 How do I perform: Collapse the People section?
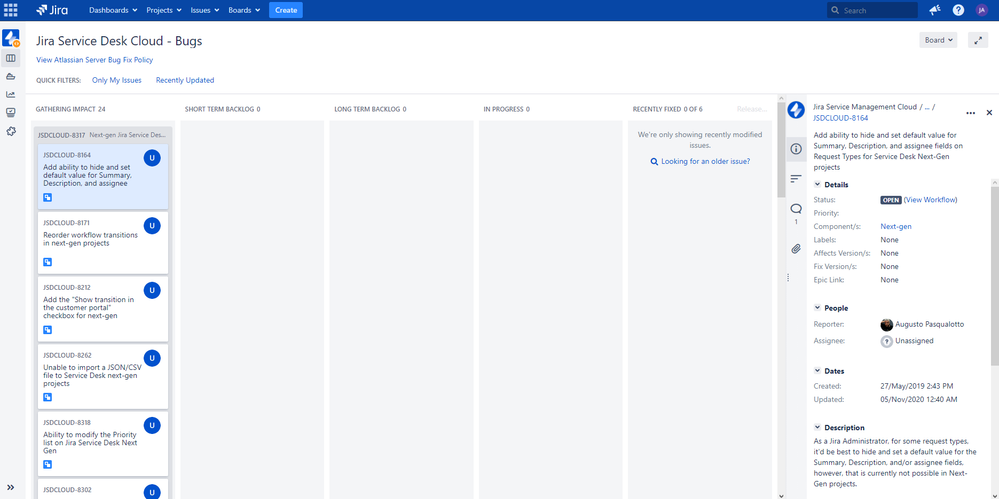point(818,308)
